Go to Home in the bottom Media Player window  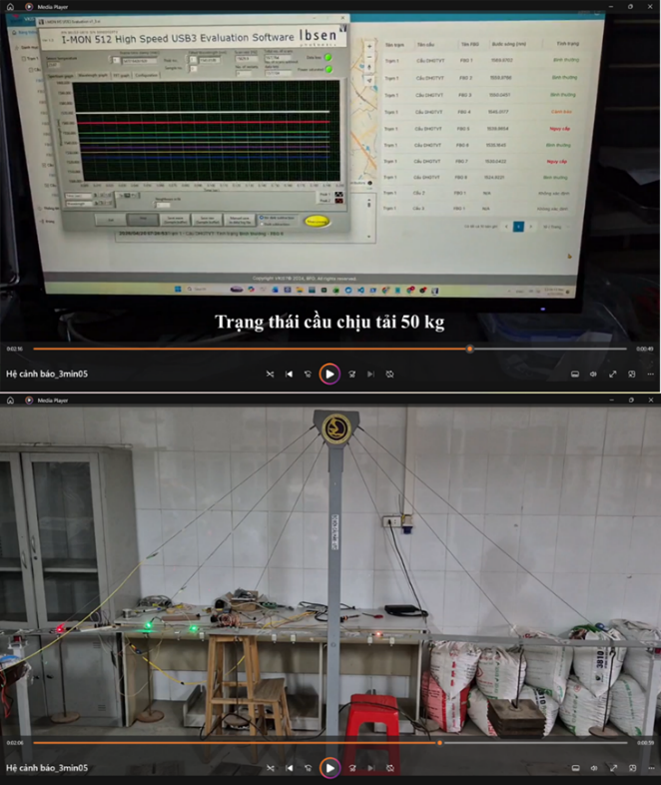(x=11, y=400)
